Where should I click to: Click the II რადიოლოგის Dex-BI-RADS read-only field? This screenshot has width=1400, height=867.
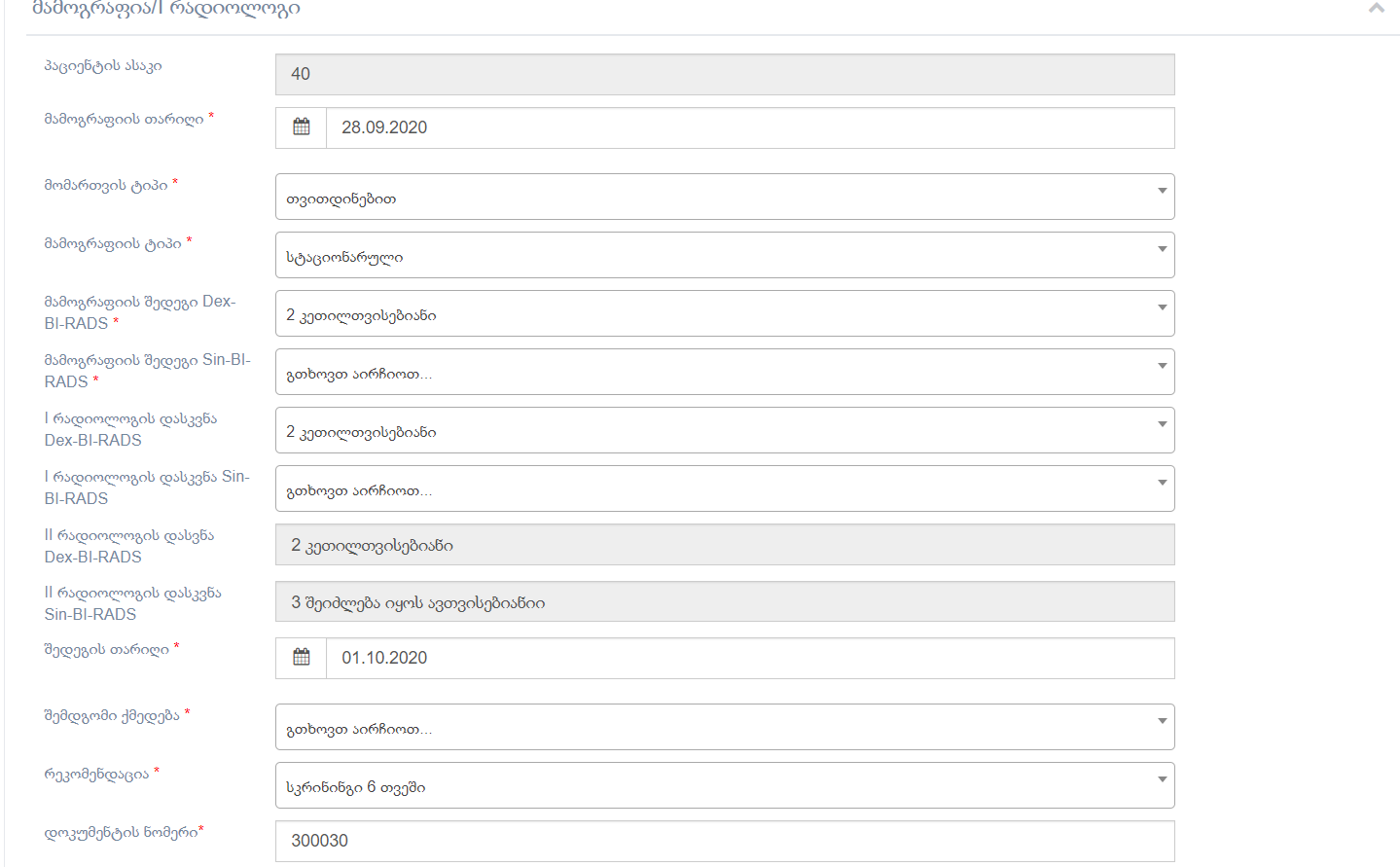(x=725, y=545)
